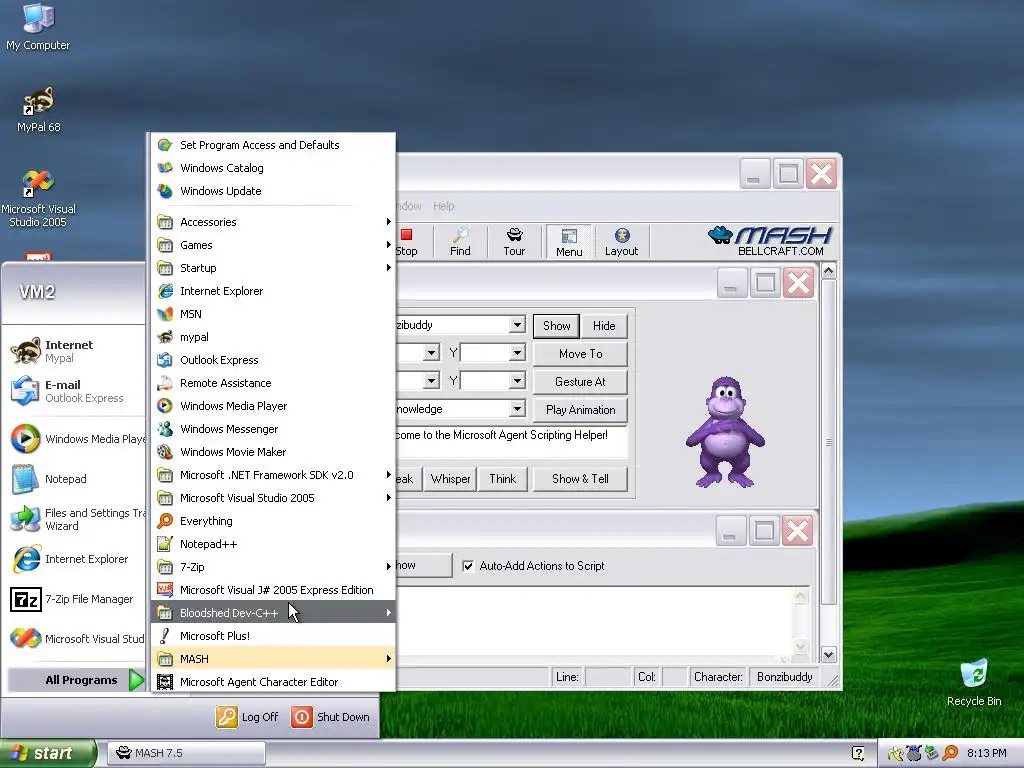Open Windows Movie Maker from programs menu
Viewport: 1024px width, 768px height.
274,452
